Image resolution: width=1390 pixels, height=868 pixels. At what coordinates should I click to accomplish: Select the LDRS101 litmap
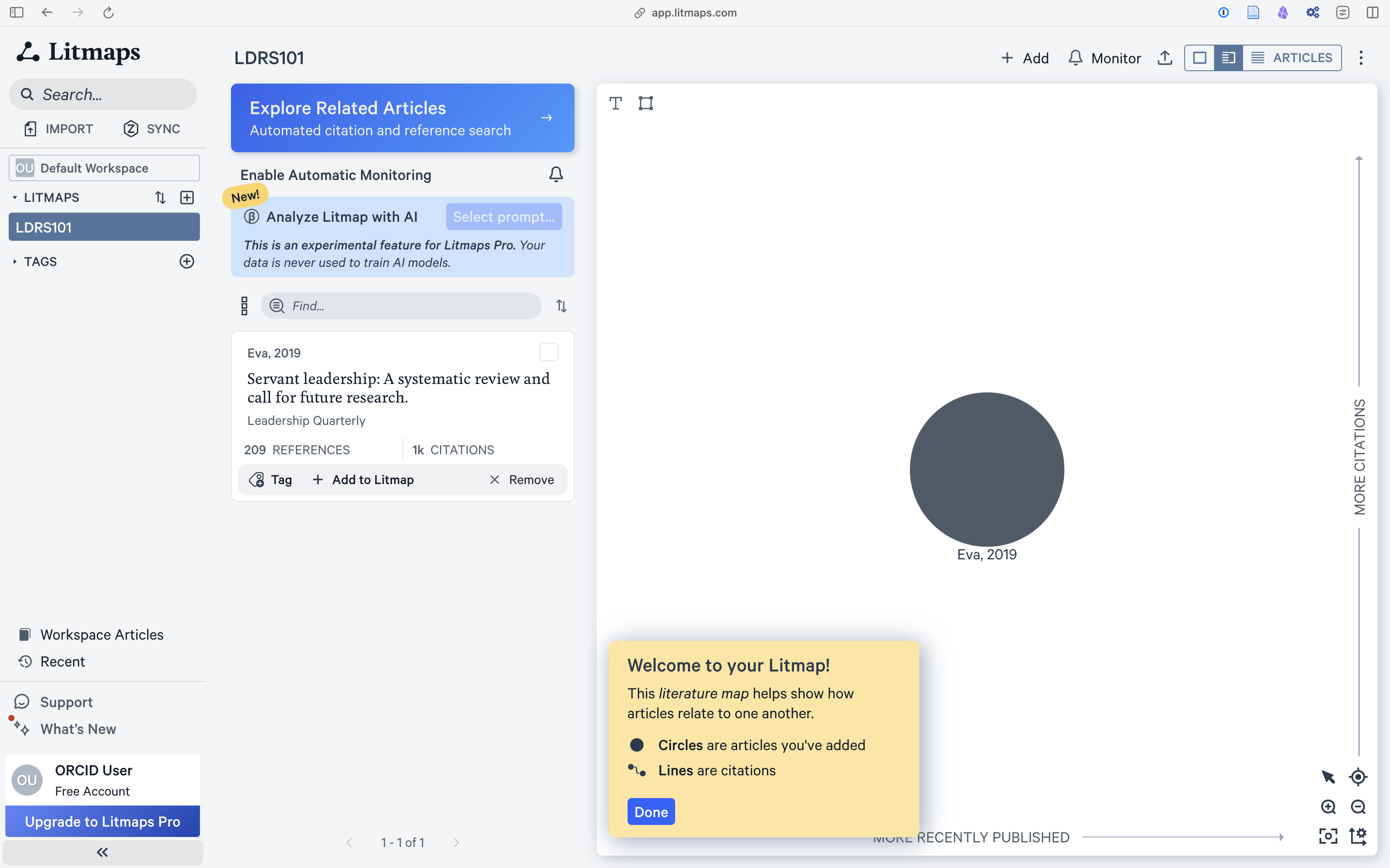[104, 227]
